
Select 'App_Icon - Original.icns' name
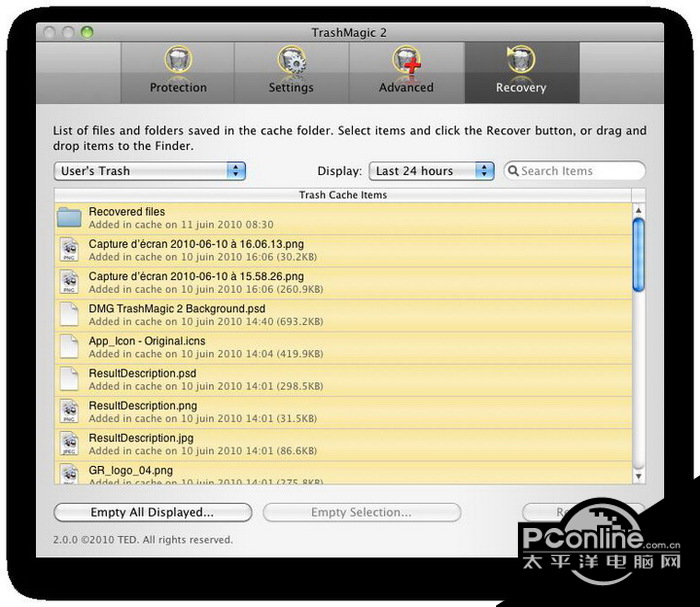tap(147, 341)
